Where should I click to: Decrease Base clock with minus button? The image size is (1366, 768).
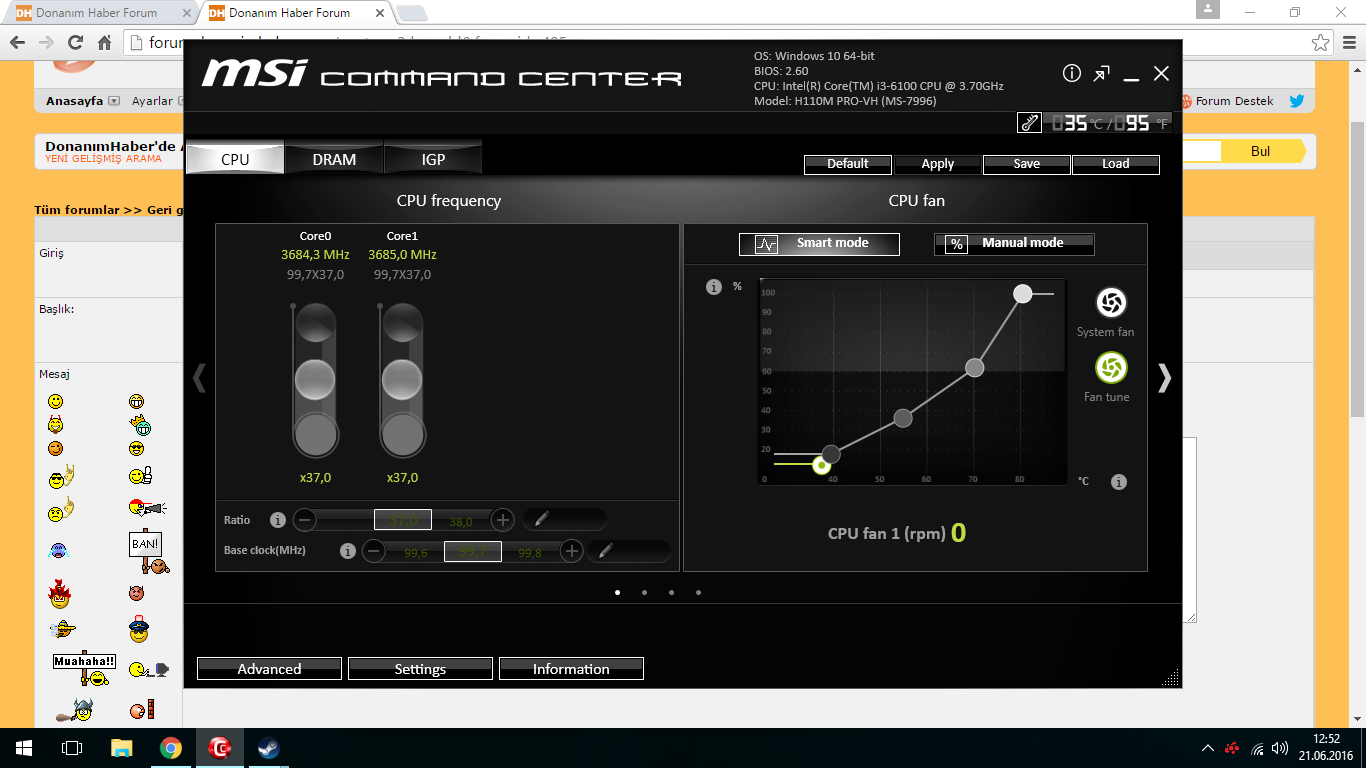tap(374, 551)
